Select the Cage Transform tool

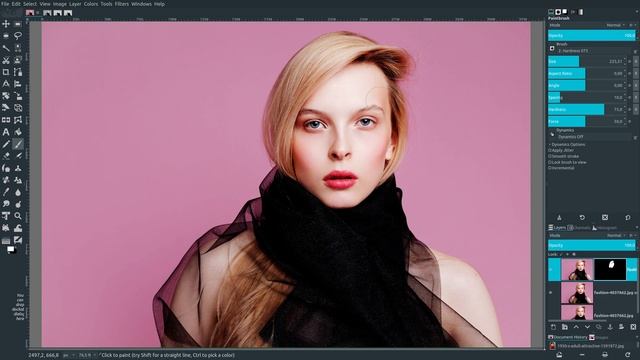(18, 120)
